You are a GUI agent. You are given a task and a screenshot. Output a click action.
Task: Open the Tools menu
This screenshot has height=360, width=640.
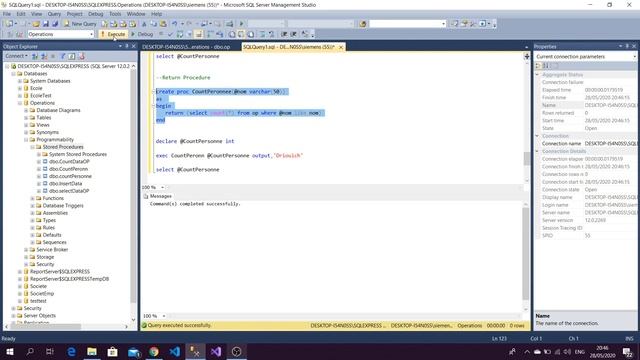(115, 14)
